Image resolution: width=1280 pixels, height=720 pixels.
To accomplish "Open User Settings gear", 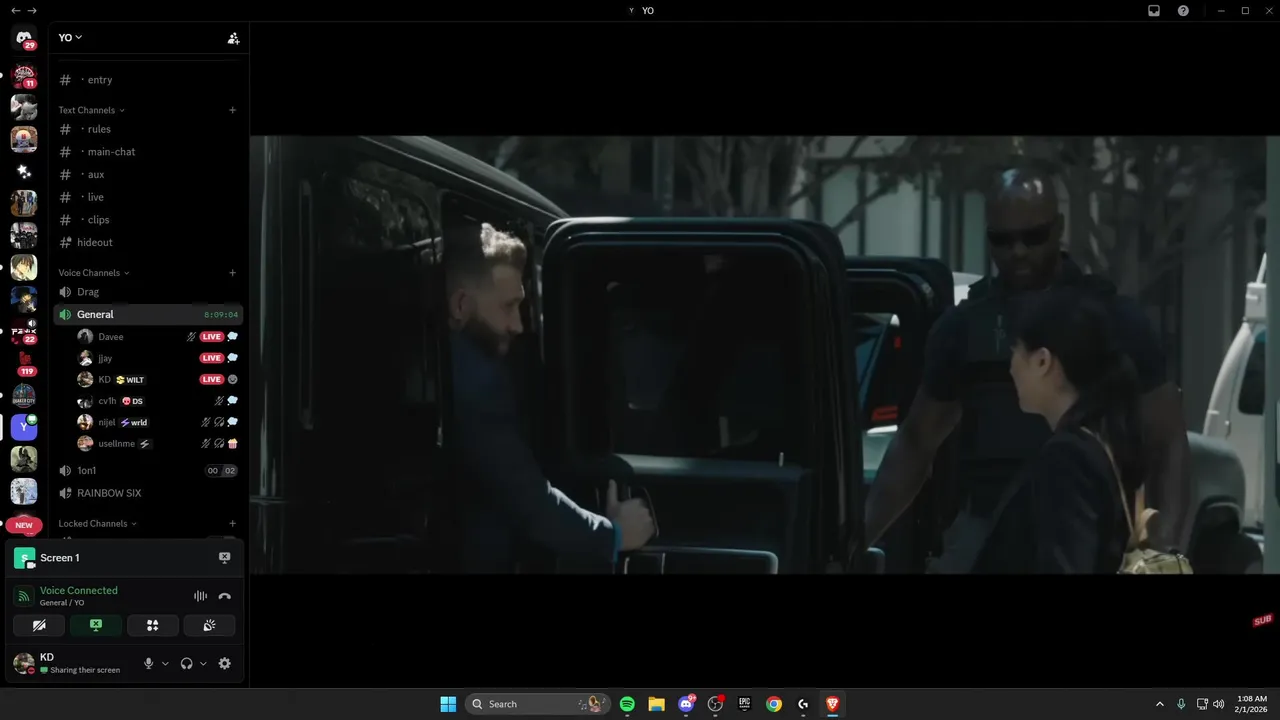I will (x=224, y=663).
